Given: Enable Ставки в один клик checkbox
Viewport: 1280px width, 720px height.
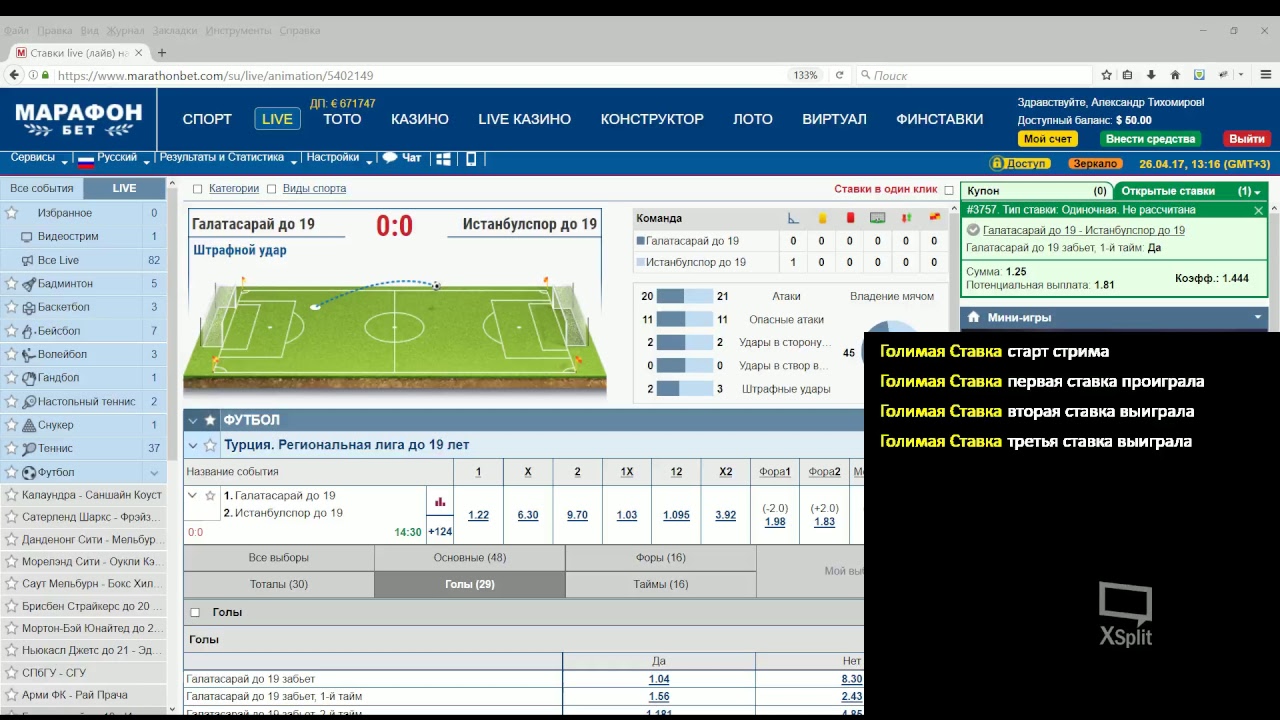Looking at the screenshot, I should point(949,190).
